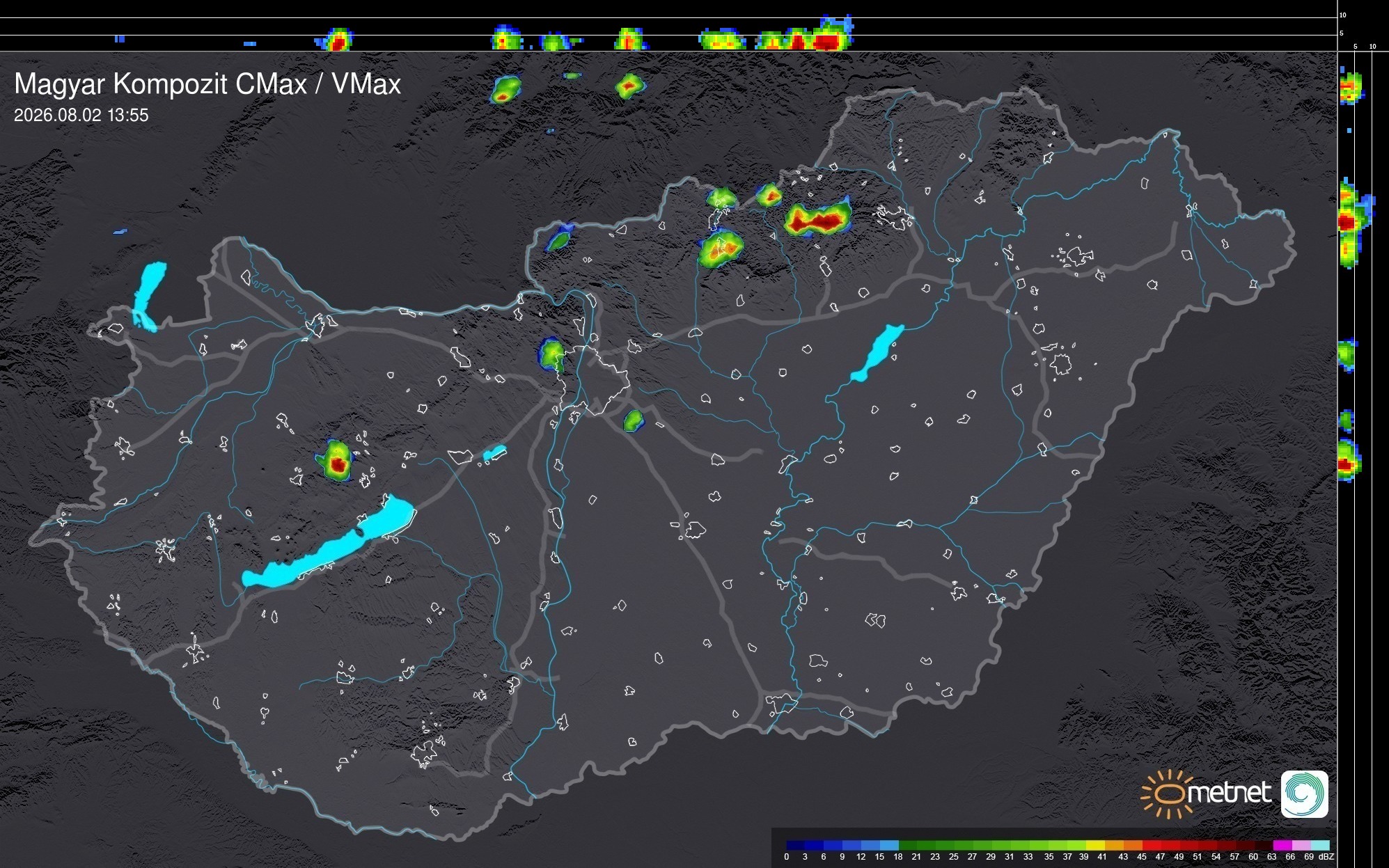
Task: Click the magenta swatch in the legend
Action: [x=1282, y=845]
